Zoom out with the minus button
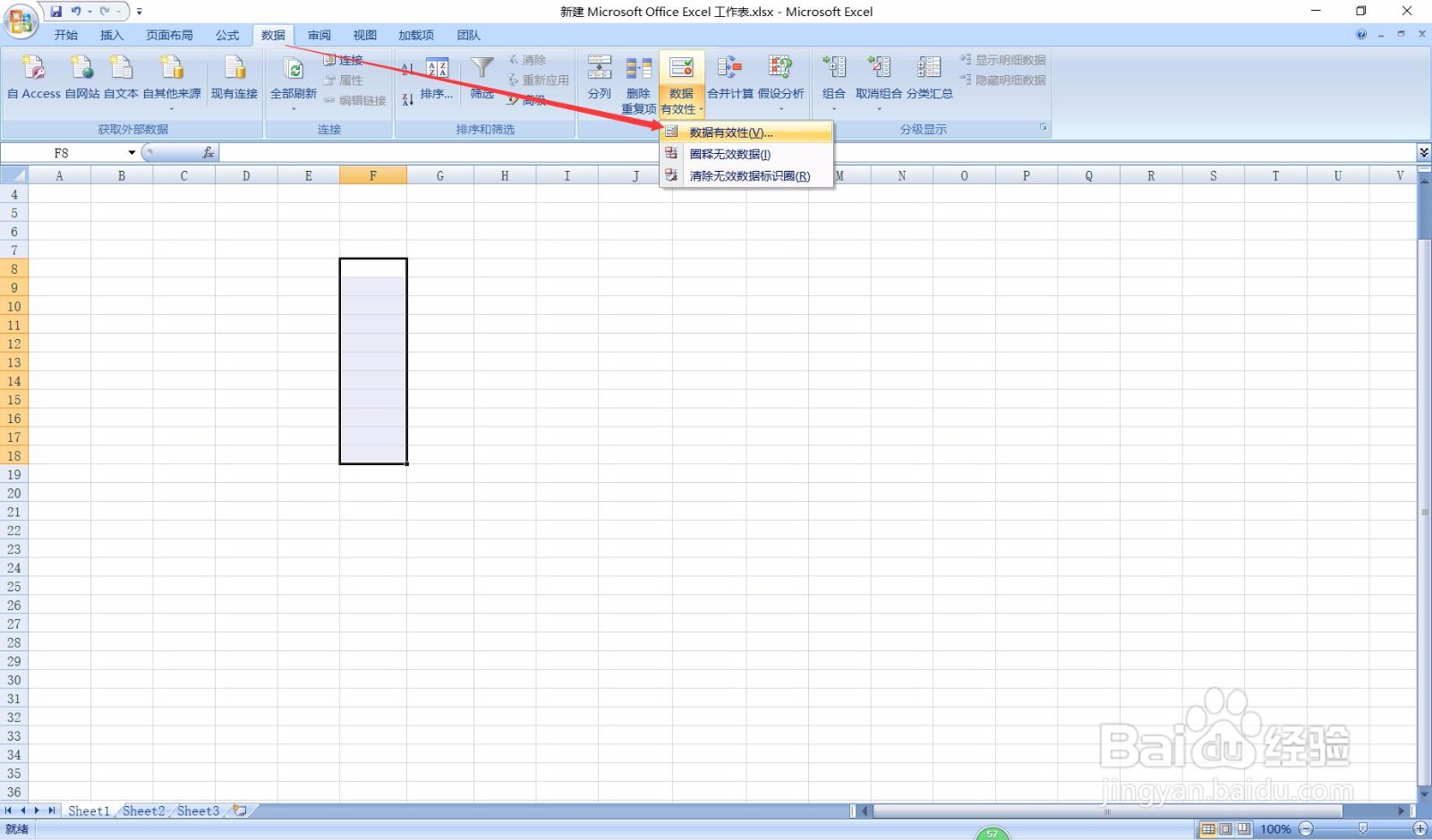 point(1307,829)
